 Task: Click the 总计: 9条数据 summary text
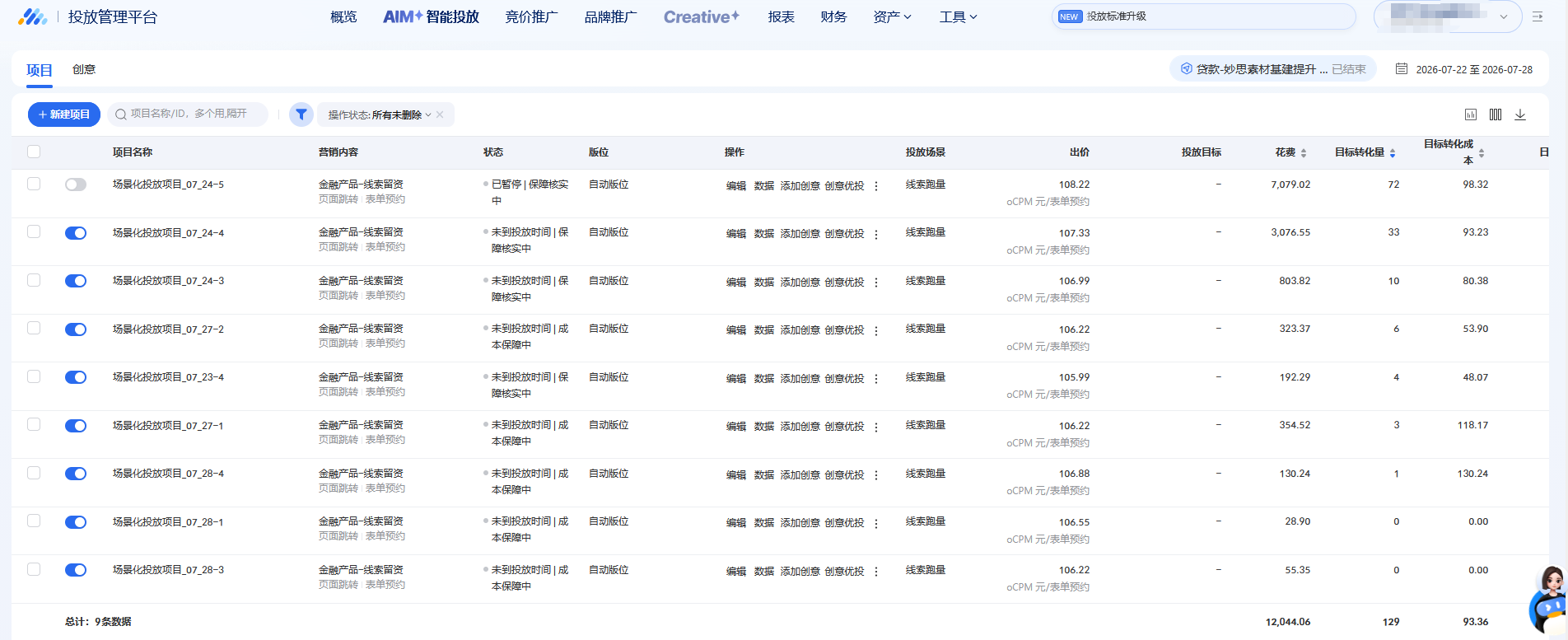pyautogui.click(x=98, y=622)
